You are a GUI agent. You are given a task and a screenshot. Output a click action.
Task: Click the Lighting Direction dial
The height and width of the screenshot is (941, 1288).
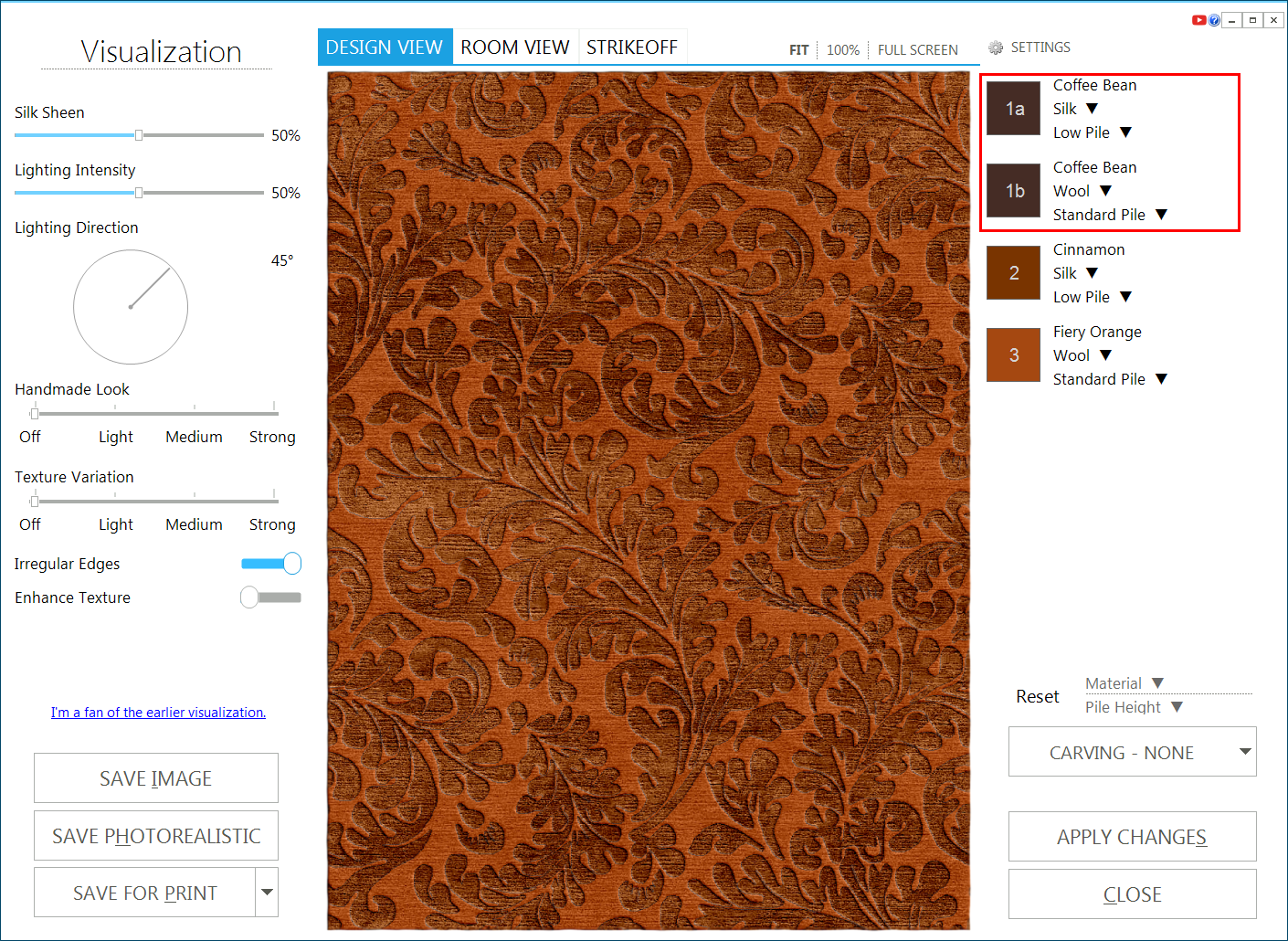[131, 307]
